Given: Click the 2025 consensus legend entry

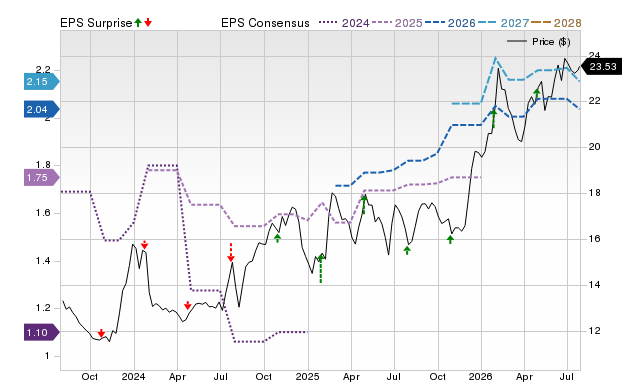Looking at the screenshot, I should [398, 23].
